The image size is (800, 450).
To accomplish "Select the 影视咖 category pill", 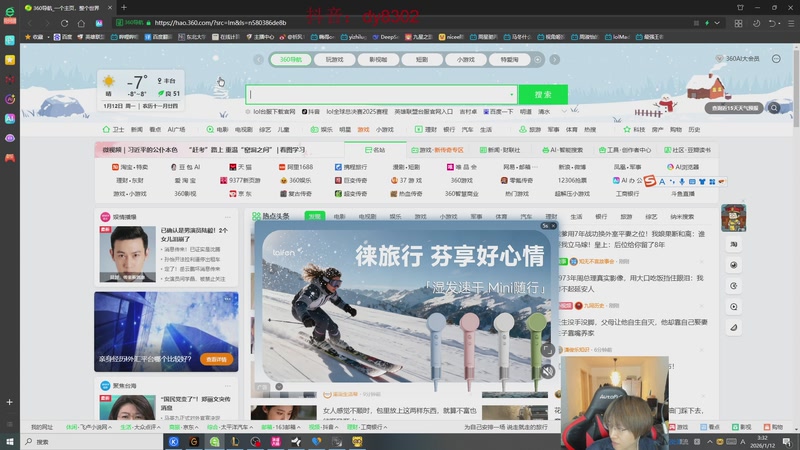I will (378, 60).
